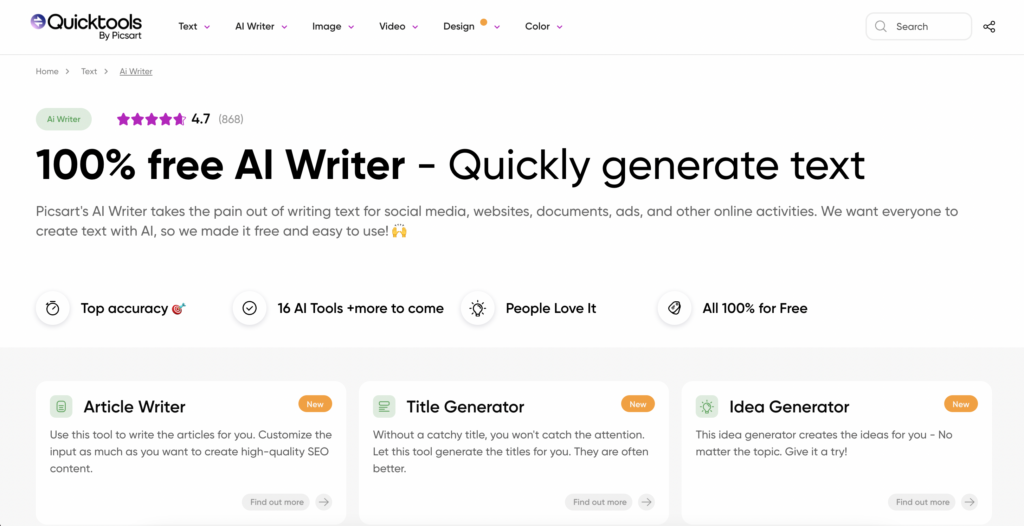Image resolution: width=1024 pixels, height=526 pixels.
Task: Expand the Image dropdown menu
Action: (333, 27)
